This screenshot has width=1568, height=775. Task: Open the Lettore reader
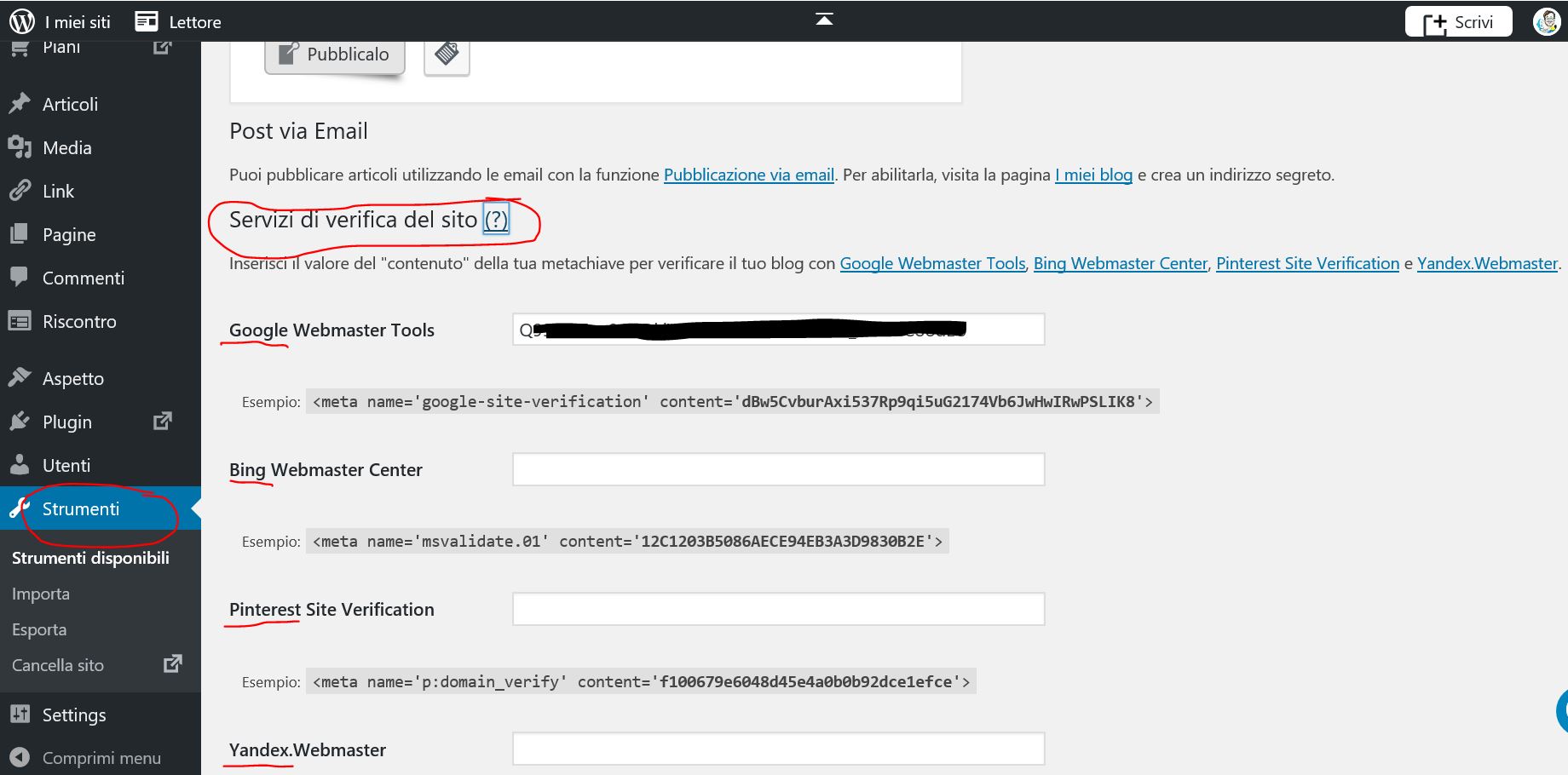tap(178, 22)
